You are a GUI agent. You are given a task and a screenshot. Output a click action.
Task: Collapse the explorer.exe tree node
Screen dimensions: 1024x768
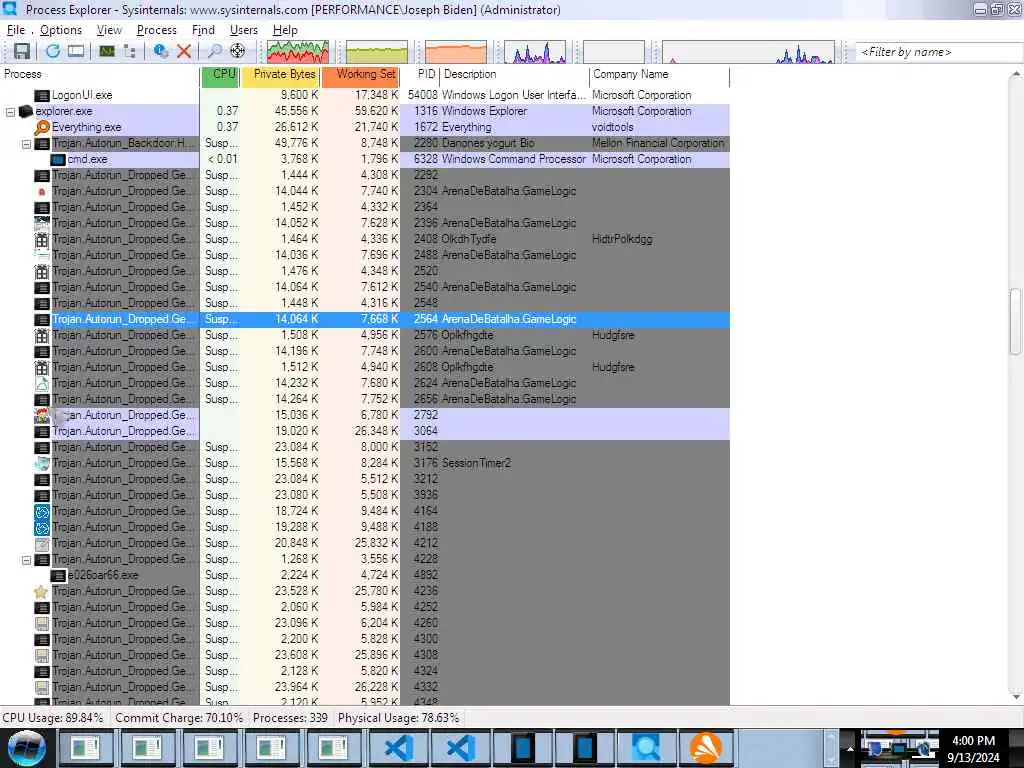(10, 112)
